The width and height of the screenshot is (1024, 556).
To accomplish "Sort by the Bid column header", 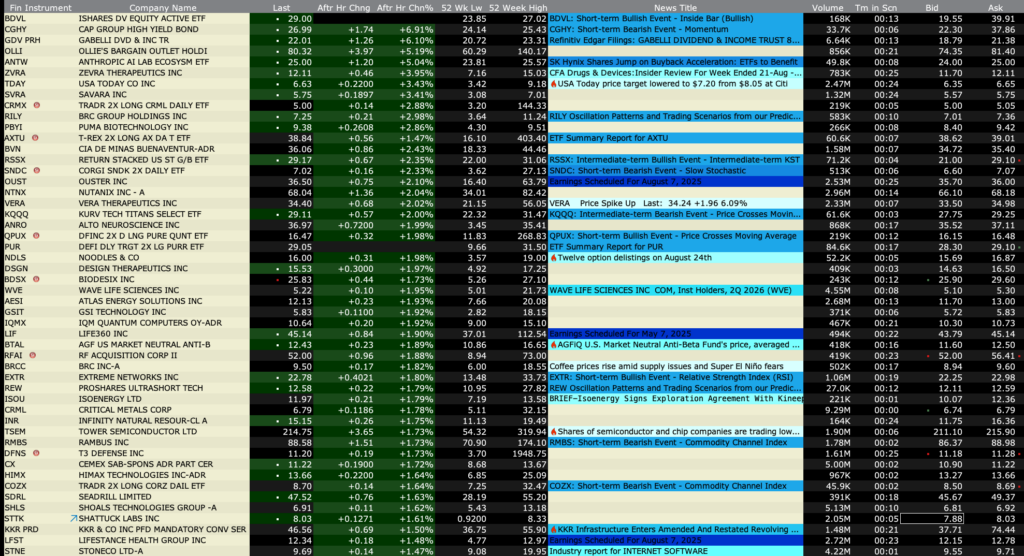I will coord(932,8).
